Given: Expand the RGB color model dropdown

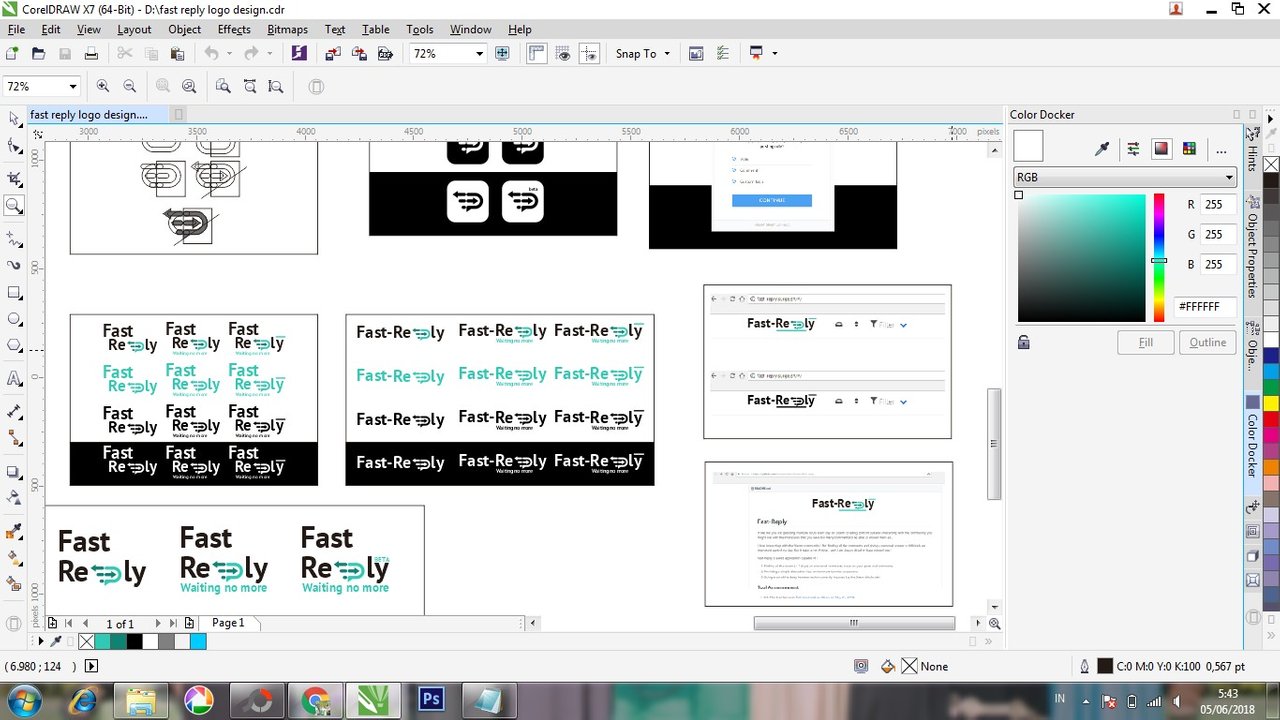Looking at the screenshot, I should coord(1124,177).
